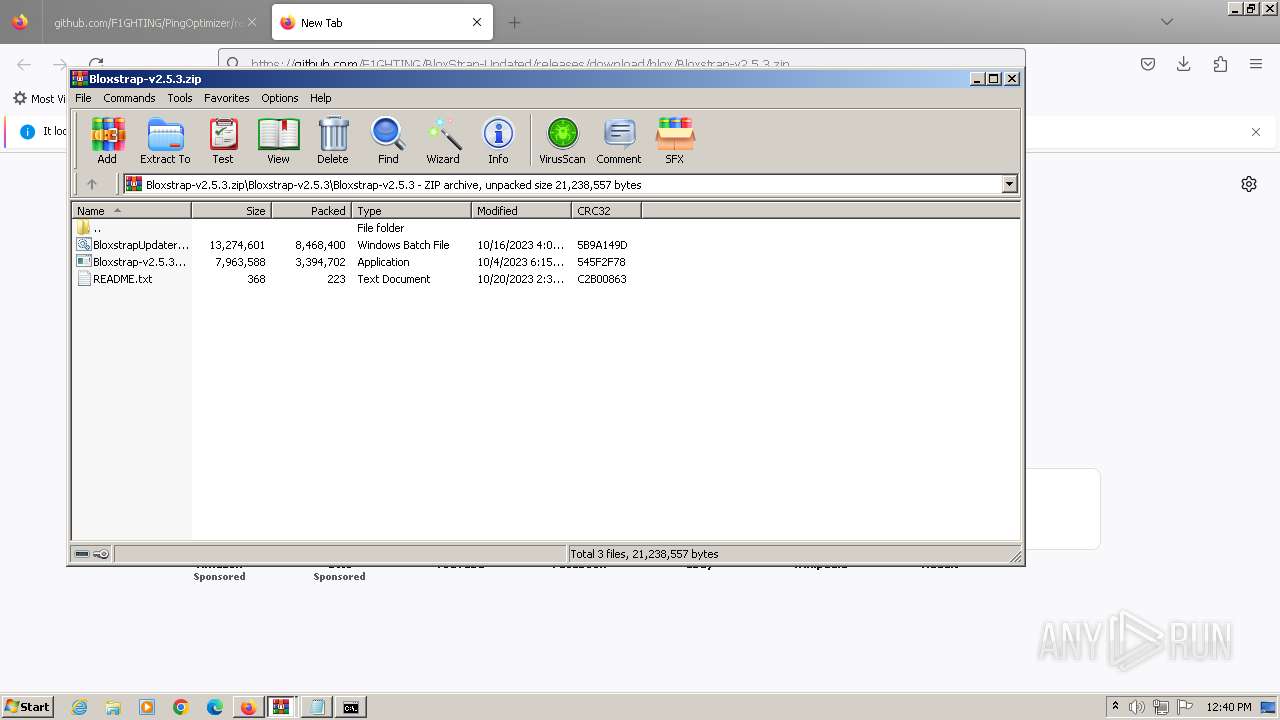Open File Explorer taskbar folder icon

(113, 707)
